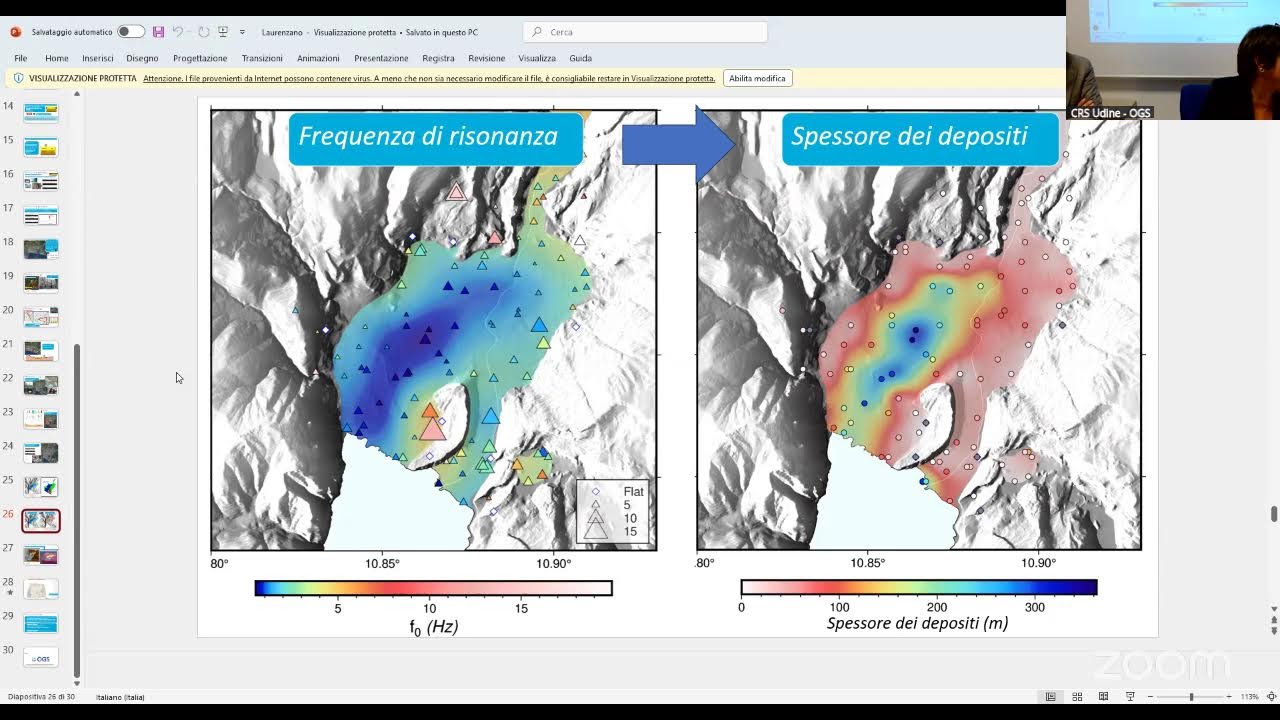Click the 113% zoom level value
This screenshot has height=720, width=1280.
(1249, 696)
